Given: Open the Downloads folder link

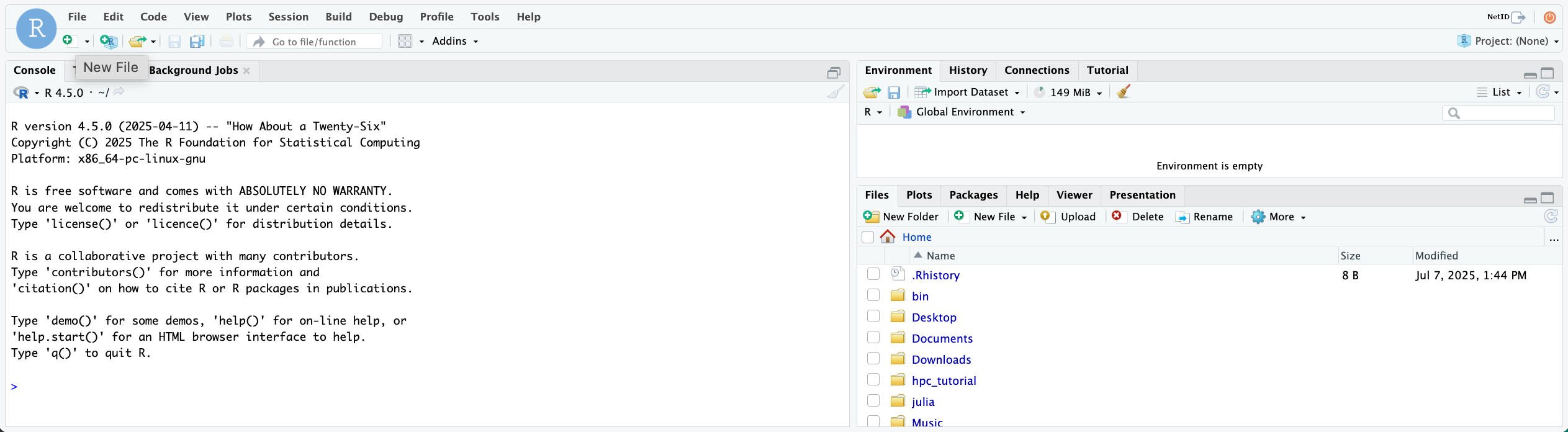Looking at the screenshot, I should 941,359.
